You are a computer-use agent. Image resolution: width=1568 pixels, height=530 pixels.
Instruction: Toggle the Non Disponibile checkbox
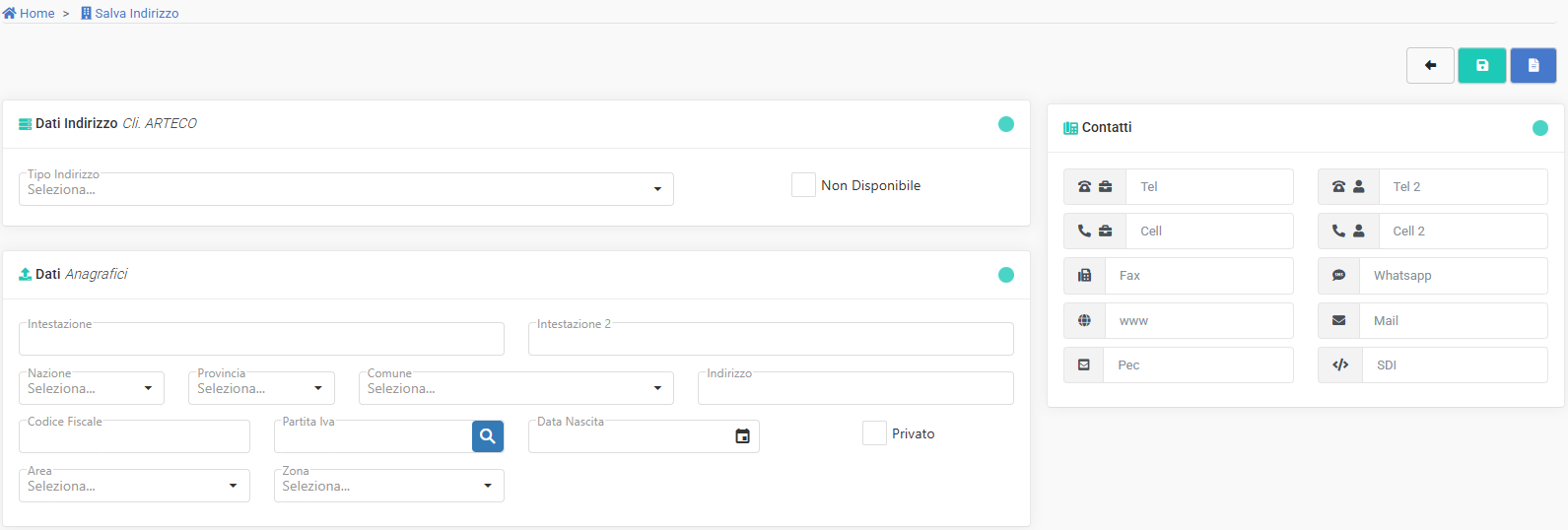click(x=803, y=185)
